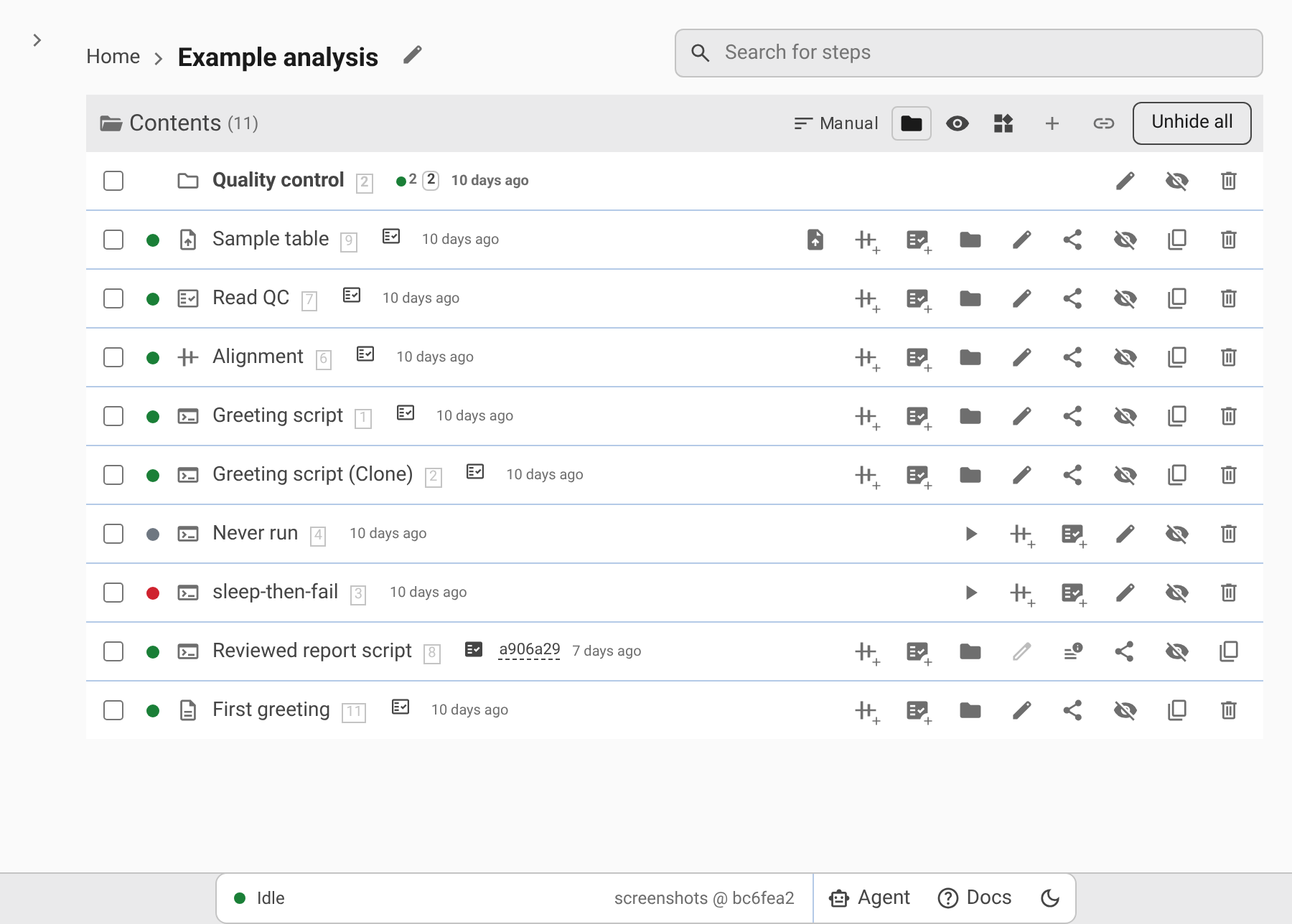This screenshot has width=1292, height=924.
Task: Open the Manual sort order dropdown
Action: tap(836, 123)
